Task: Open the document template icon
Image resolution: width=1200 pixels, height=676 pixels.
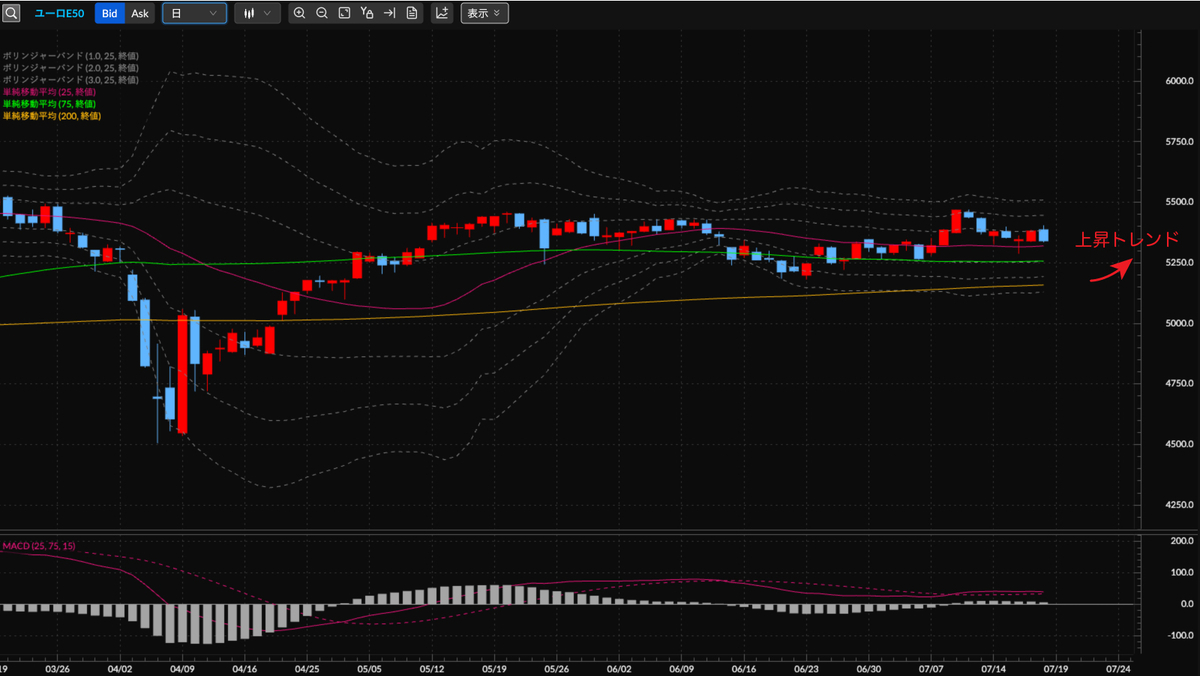Action: [411, 14]
